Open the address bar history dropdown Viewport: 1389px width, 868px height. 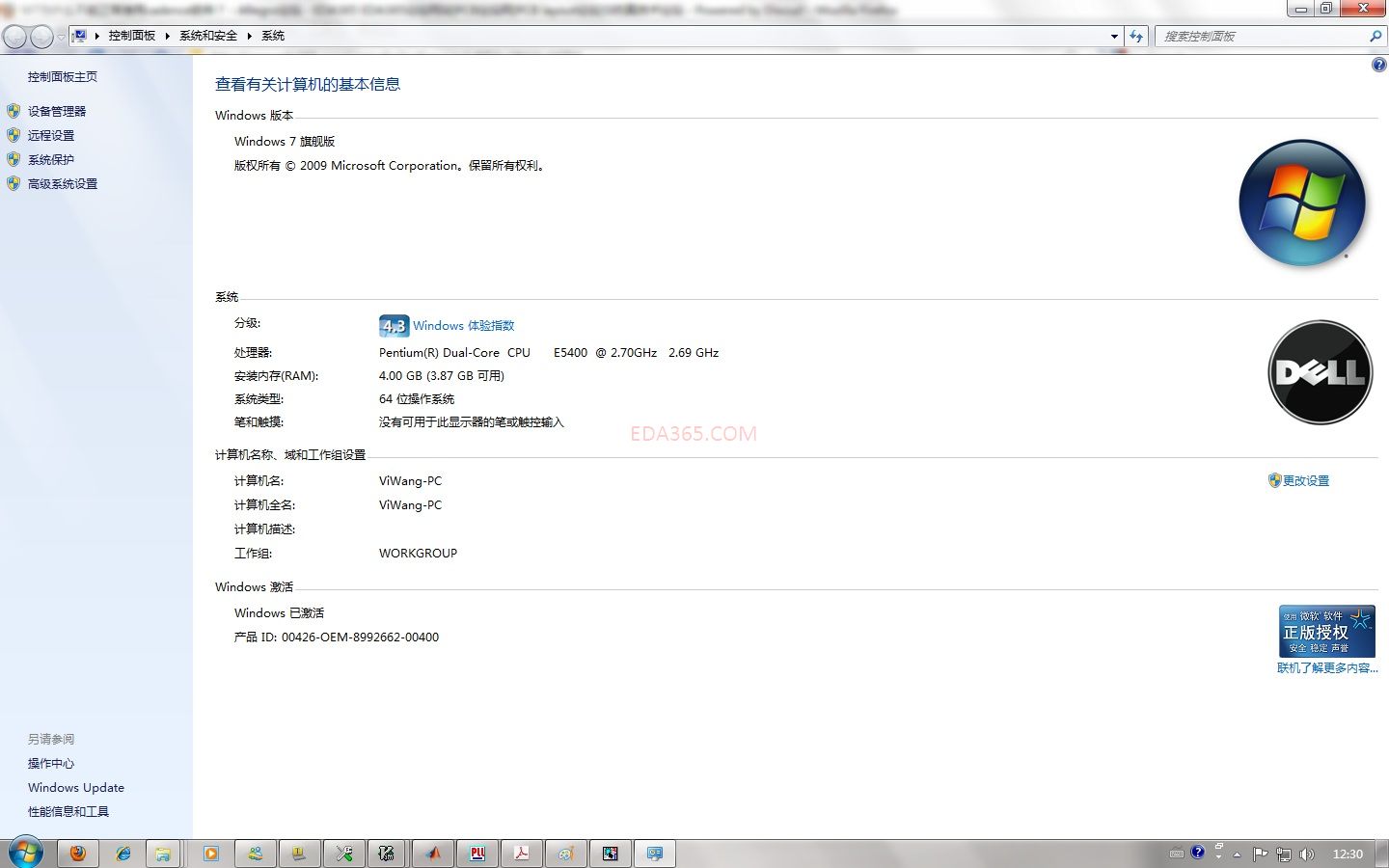[1114, 36]
